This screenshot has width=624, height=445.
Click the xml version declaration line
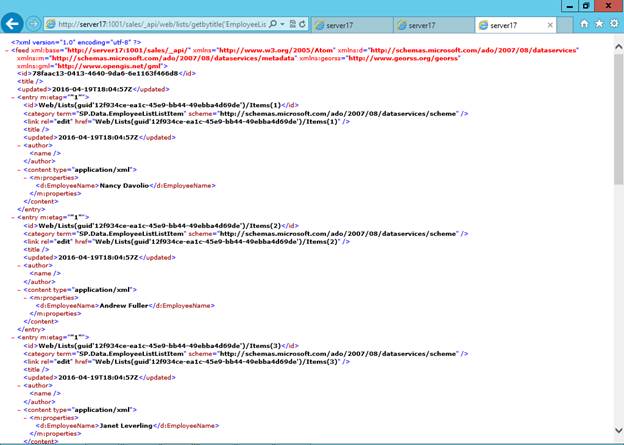tap(76, 42)
